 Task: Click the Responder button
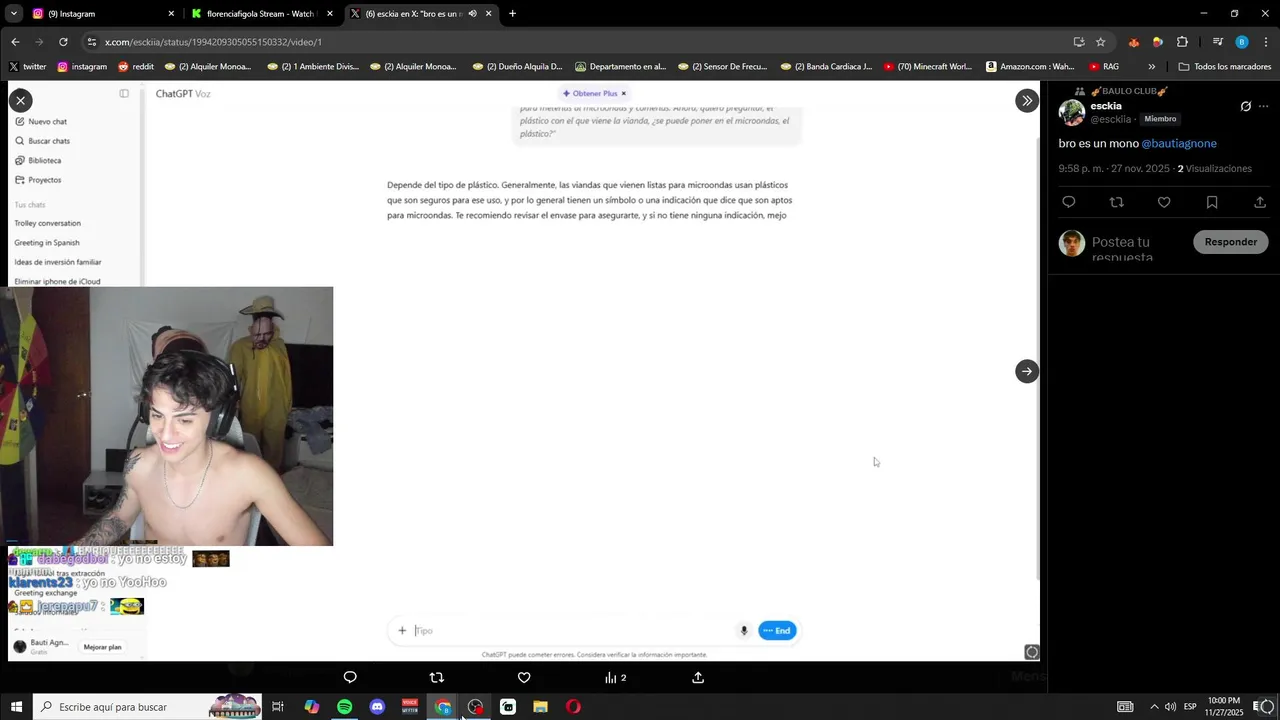point(1231,242)
